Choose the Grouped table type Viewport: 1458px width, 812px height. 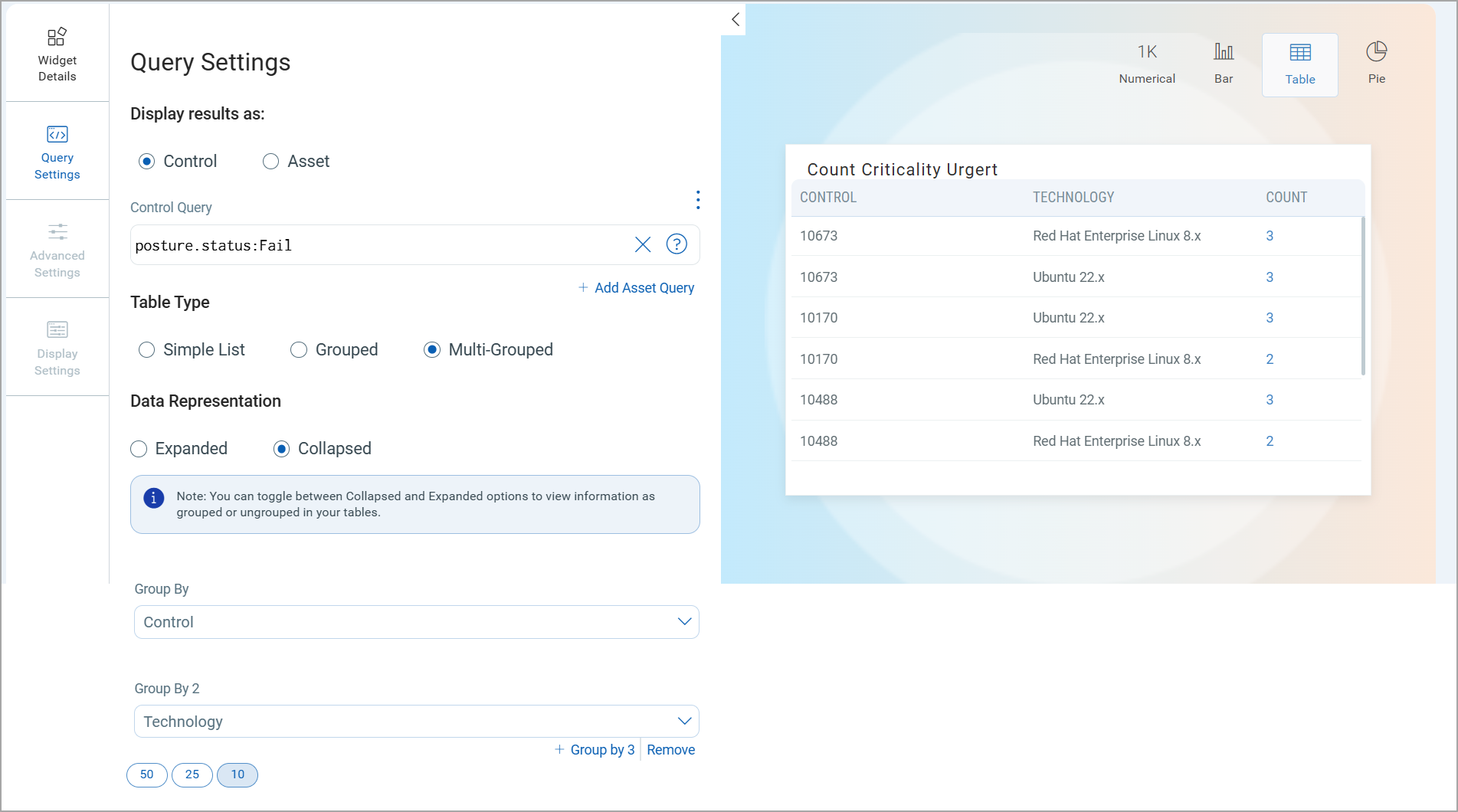click(x=334, y=350)
